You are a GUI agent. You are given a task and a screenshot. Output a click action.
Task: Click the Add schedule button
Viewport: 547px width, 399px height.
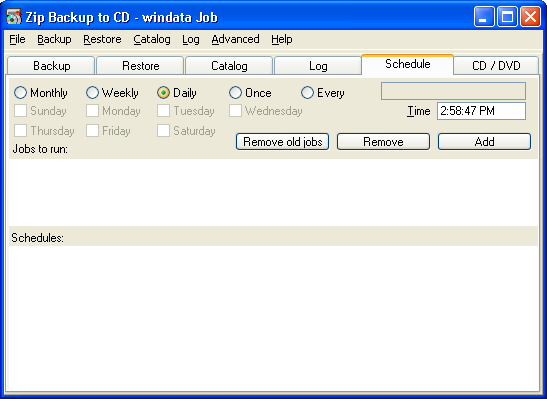484,142
